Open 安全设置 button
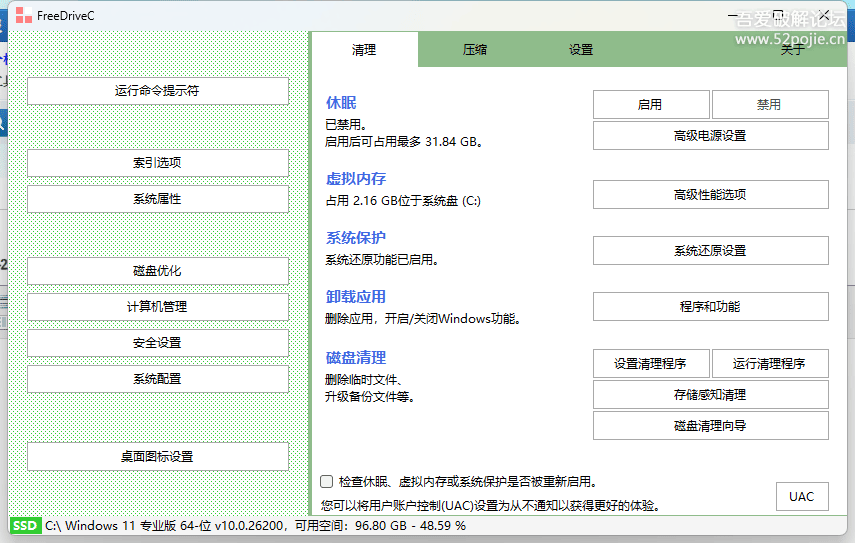Image resolution: width=855 pixels, height=543 pixels. pyautogui.click(x=158, y=343)
